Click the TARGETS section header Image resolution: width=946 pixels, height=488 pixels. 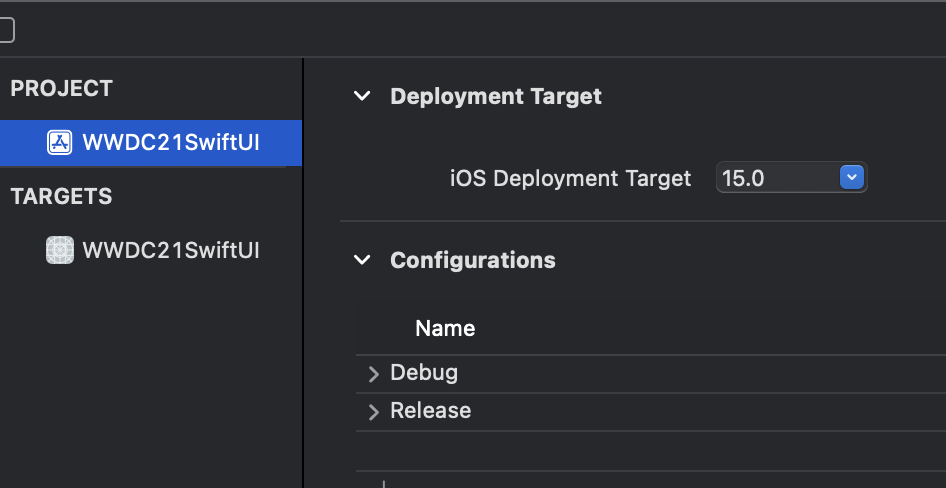point(62,196)
